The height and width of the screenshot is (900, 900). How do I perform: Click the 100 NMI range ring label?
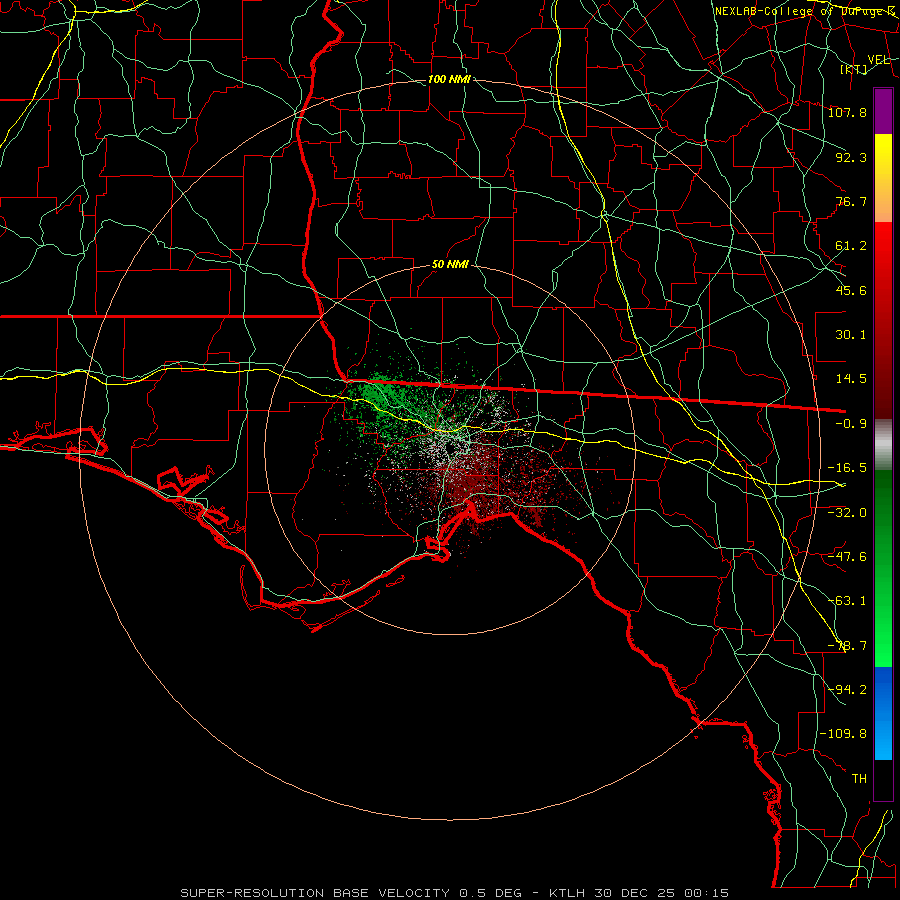pyautogui.click(x=449, y=79)
